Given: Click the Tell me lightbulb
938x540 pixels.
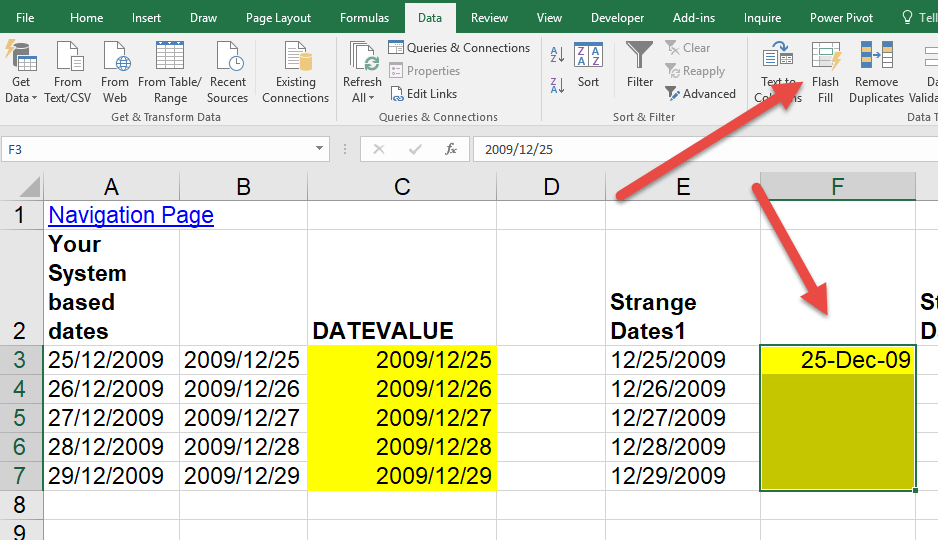Looking at the screenshot, I should [907, 17].
